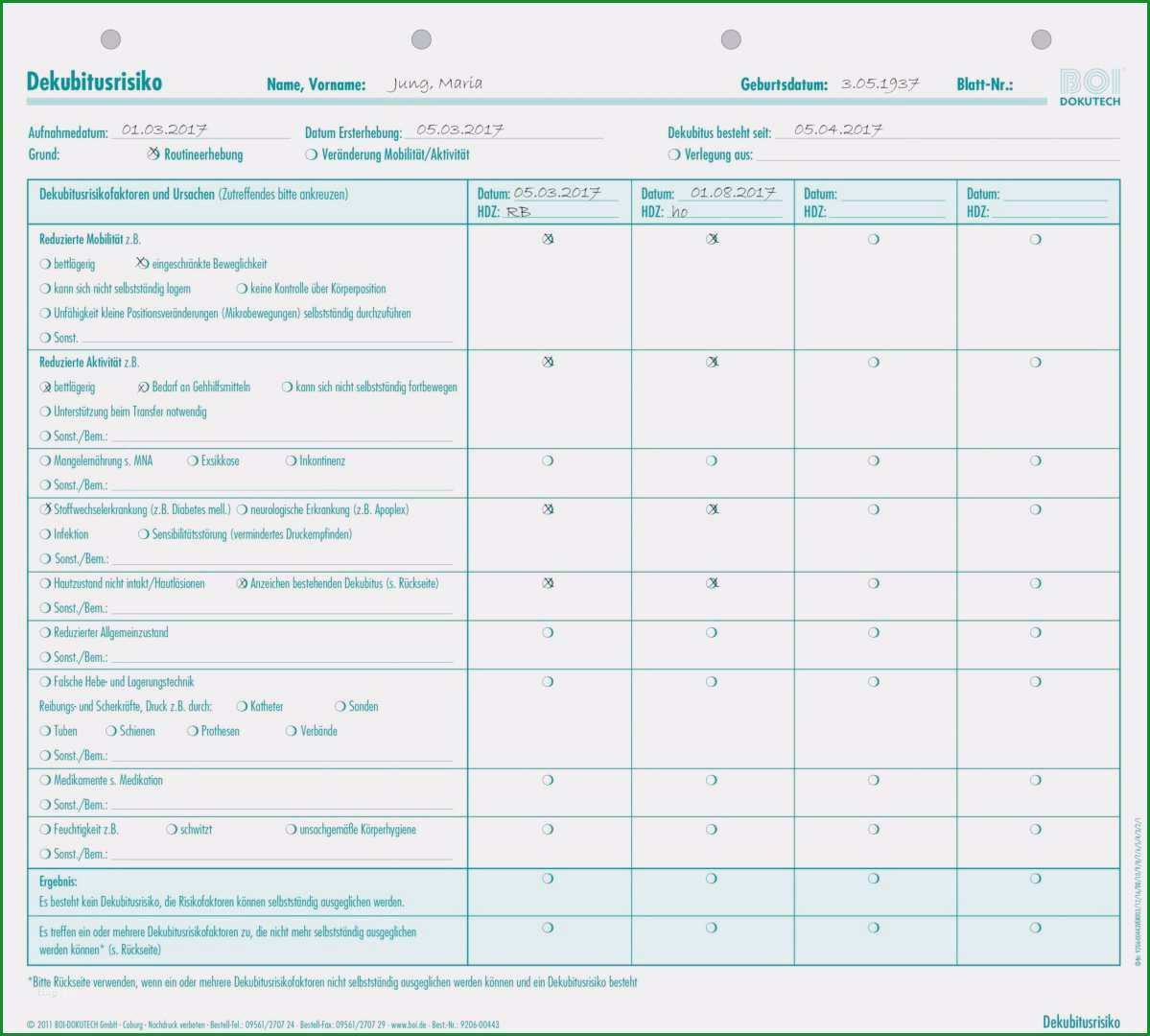Click Sonst./Bem. line under Reduzierter Allgemeinzustand
This screenshot has width=1150, height=1036.
tap(282, 657)
